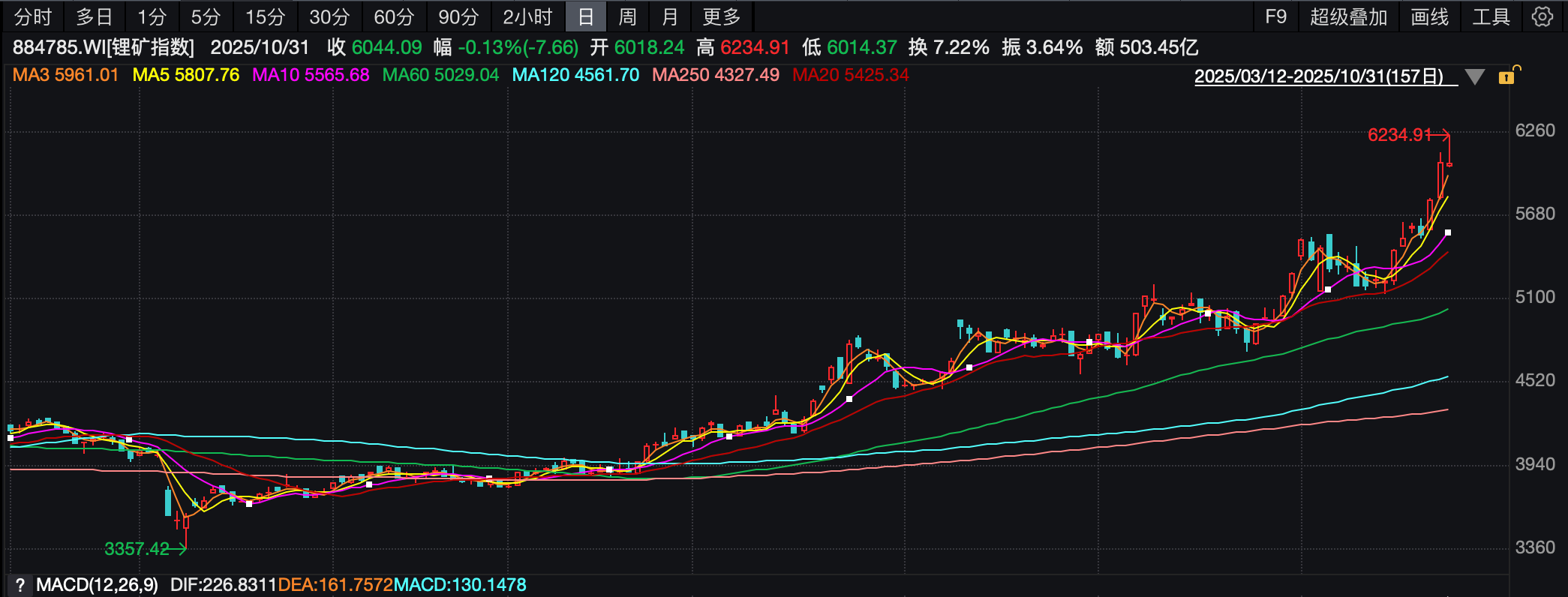
Task: Click the 超级叠加 overlay button
Action: pos(1348,16)
